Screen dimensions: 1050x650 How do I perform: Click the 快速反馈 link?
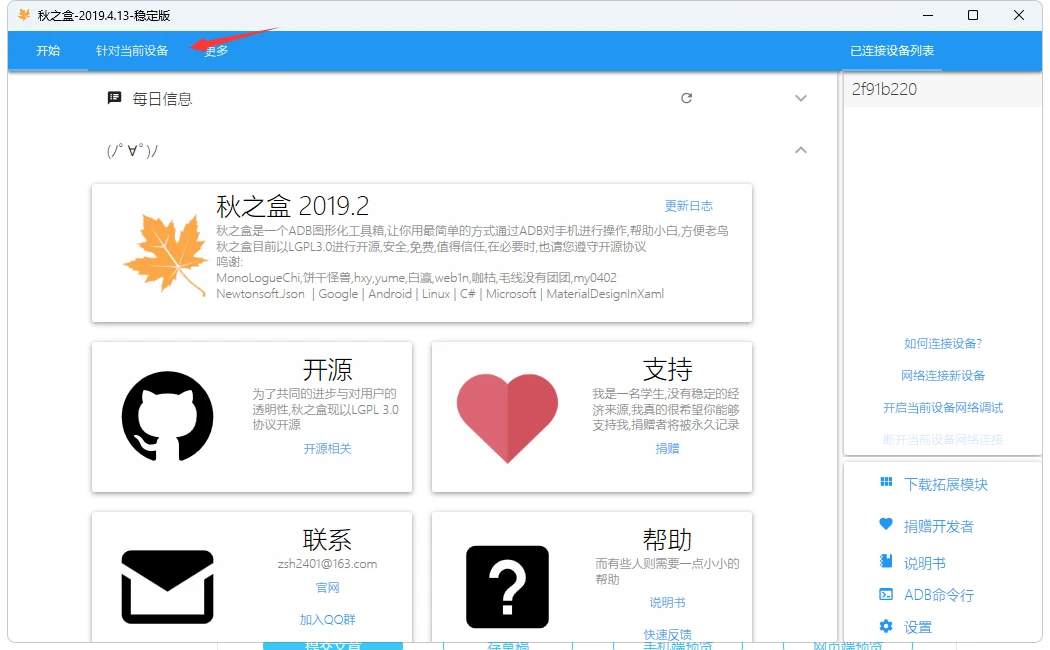coord(667,634)
